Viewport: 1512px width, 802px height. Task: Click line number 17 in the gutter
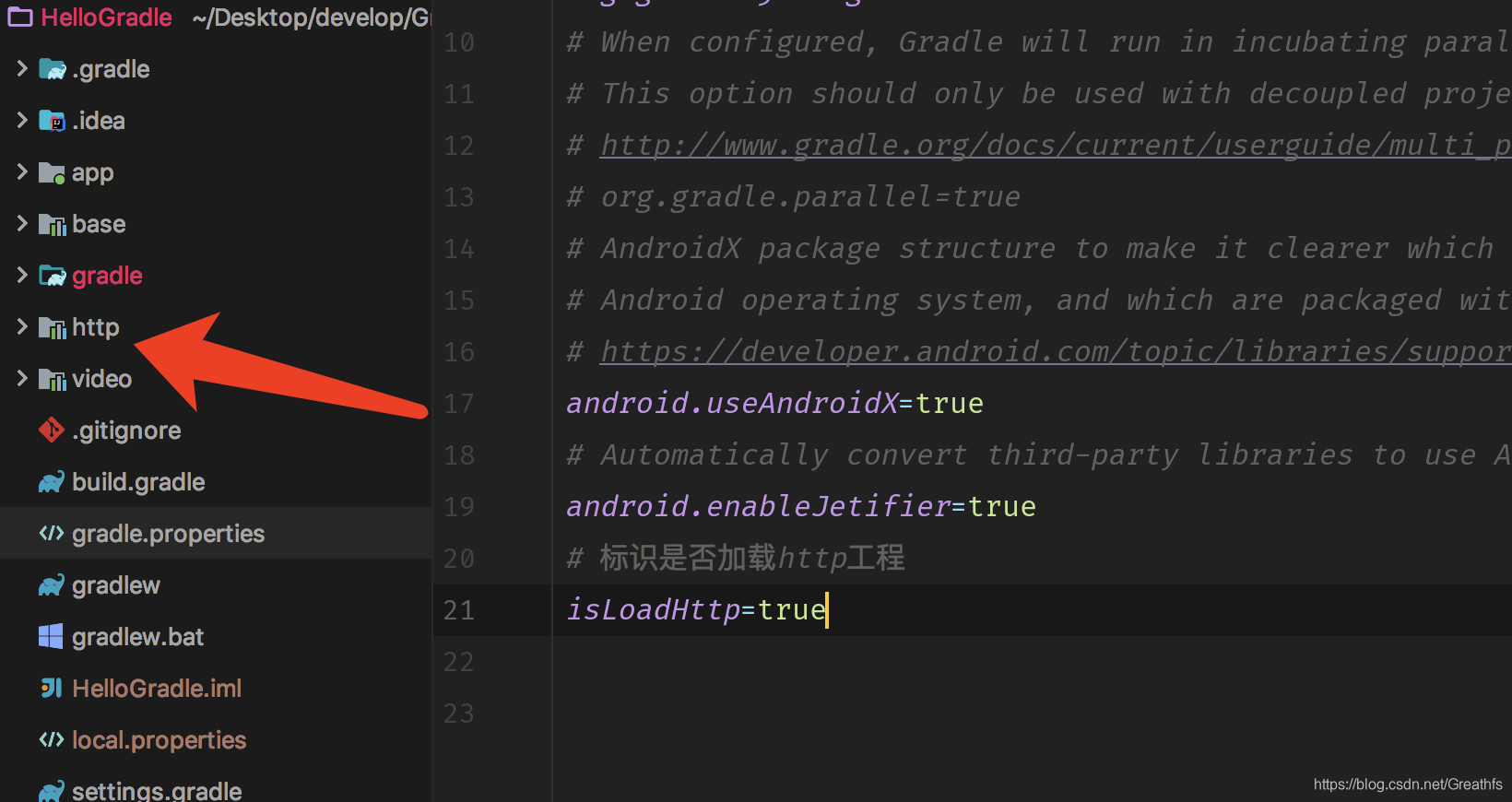pyautogui.click(x=459, y=404)
